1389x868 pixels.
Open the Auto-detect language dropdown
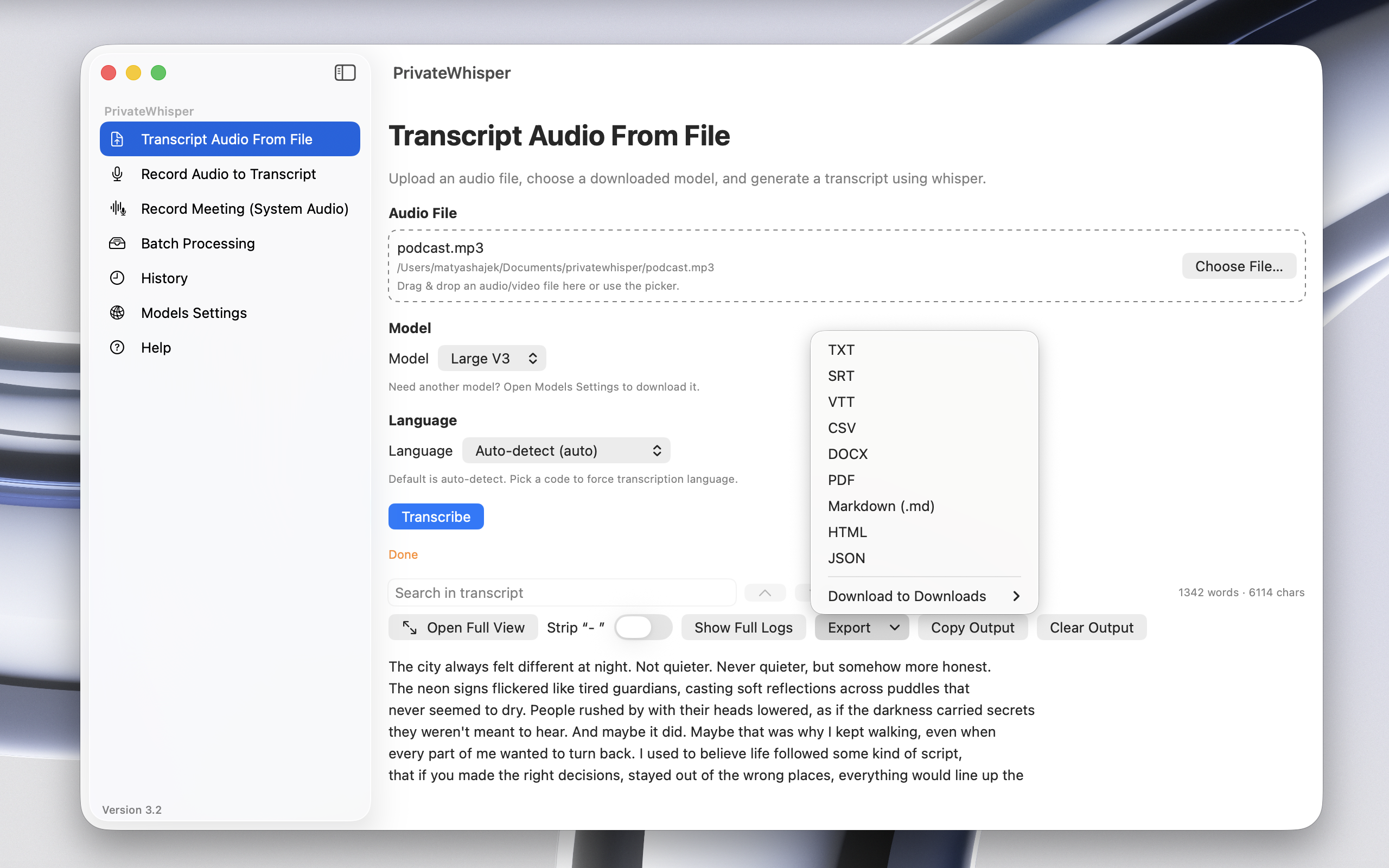pos(566,451)
